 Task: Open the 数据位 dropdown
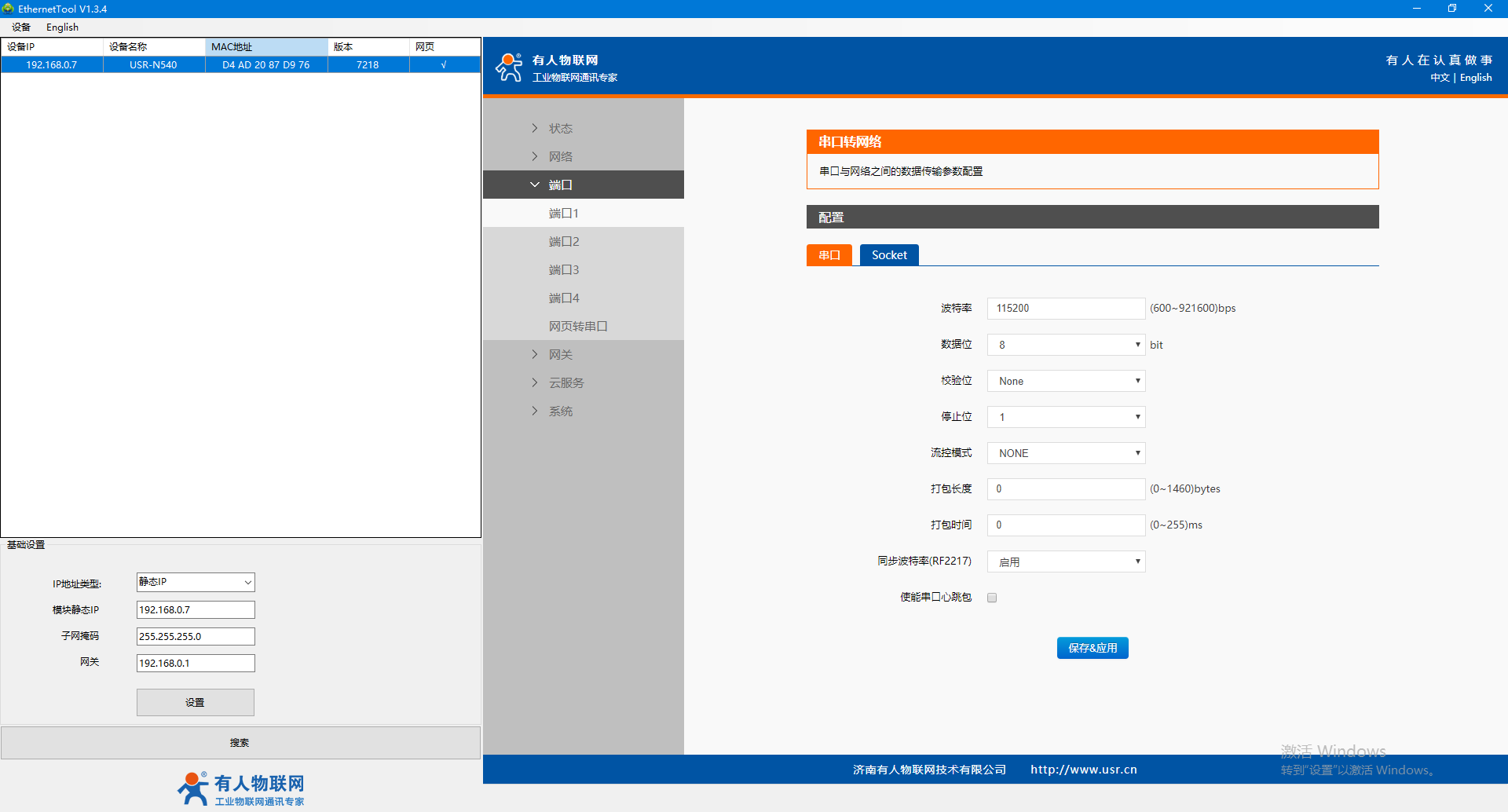pyautogui.click(x=1066, y=345)
